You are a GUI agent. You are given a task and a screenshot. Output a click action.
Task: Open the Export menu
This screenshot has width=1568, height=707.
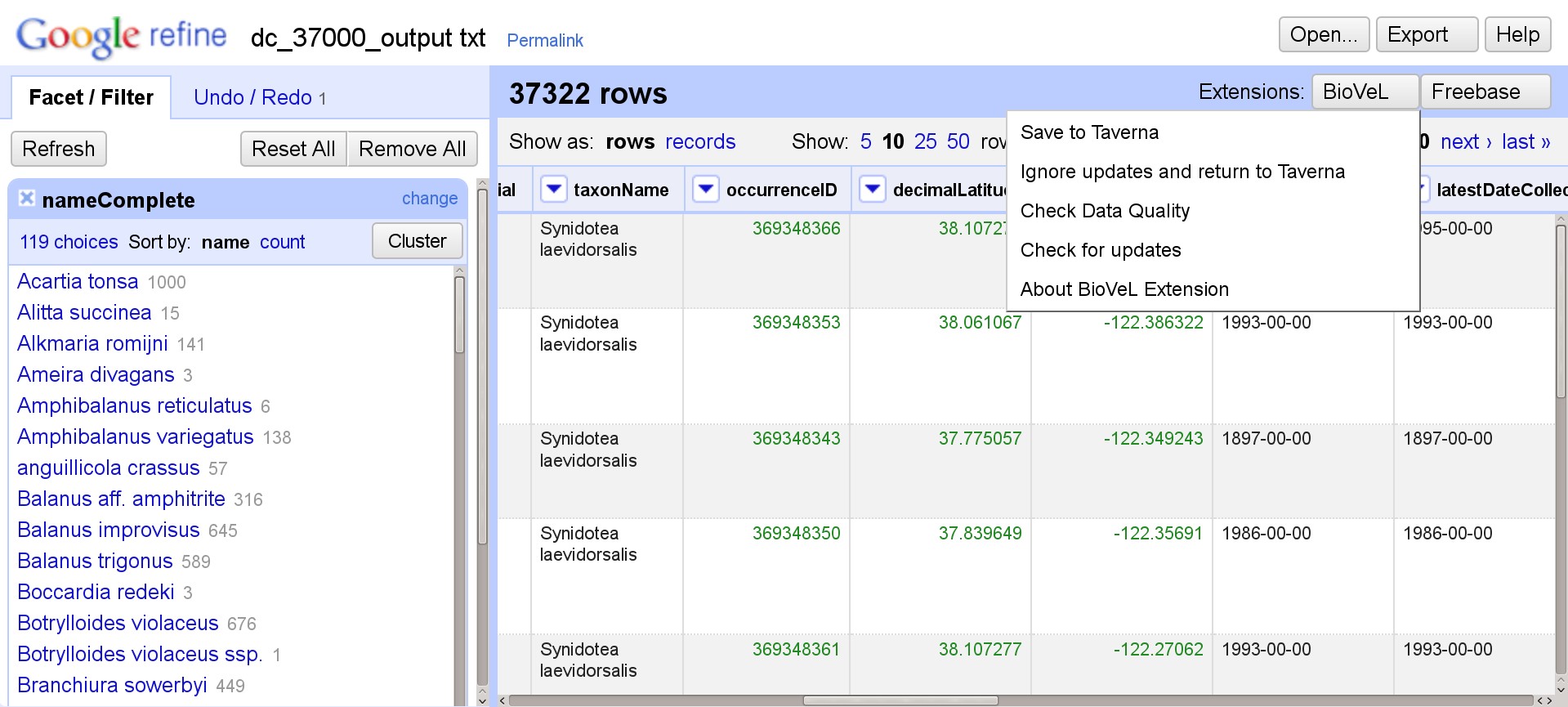pos(1427,34)
